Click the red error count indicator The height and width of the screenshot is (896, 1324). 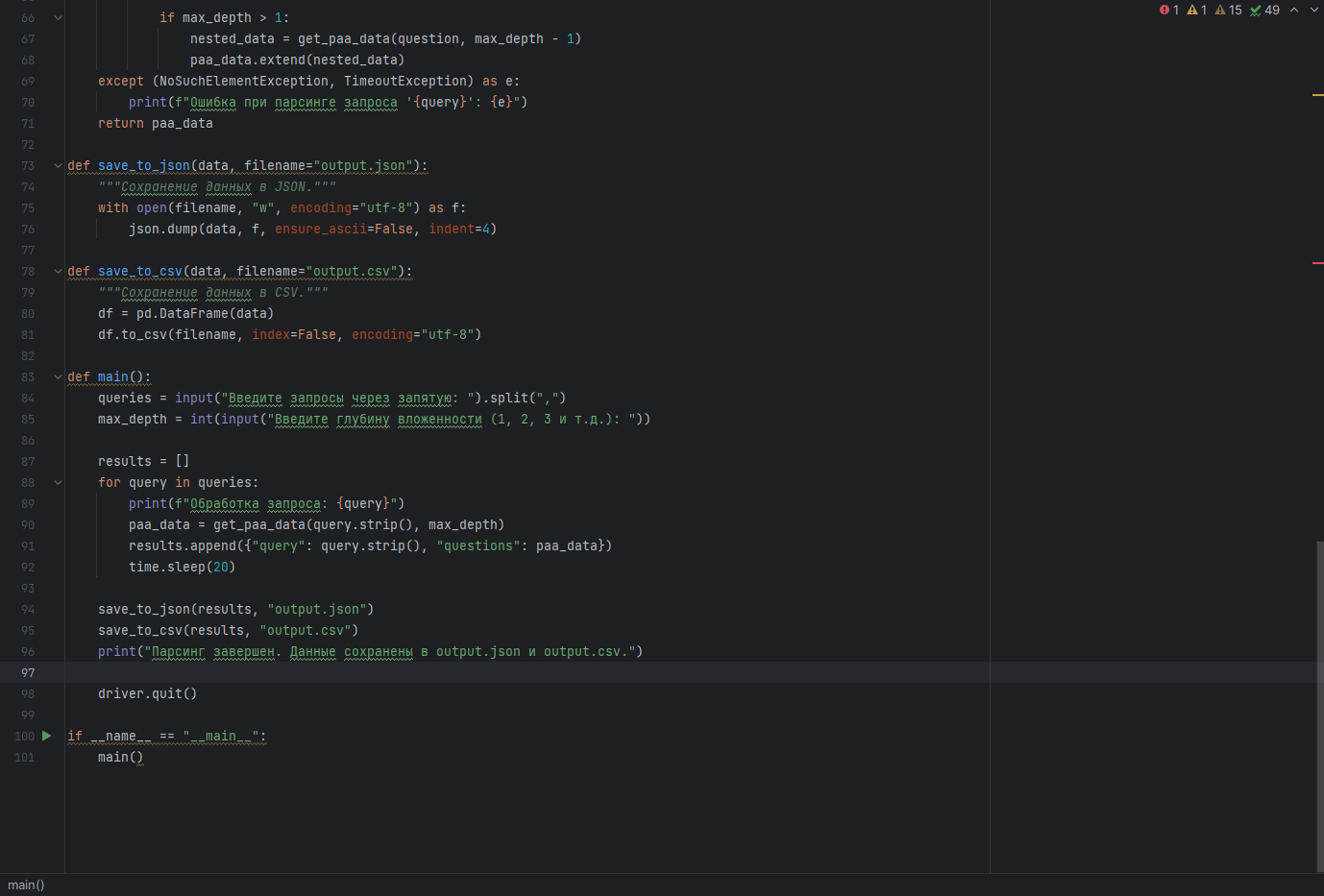[x=1169, y=10]
